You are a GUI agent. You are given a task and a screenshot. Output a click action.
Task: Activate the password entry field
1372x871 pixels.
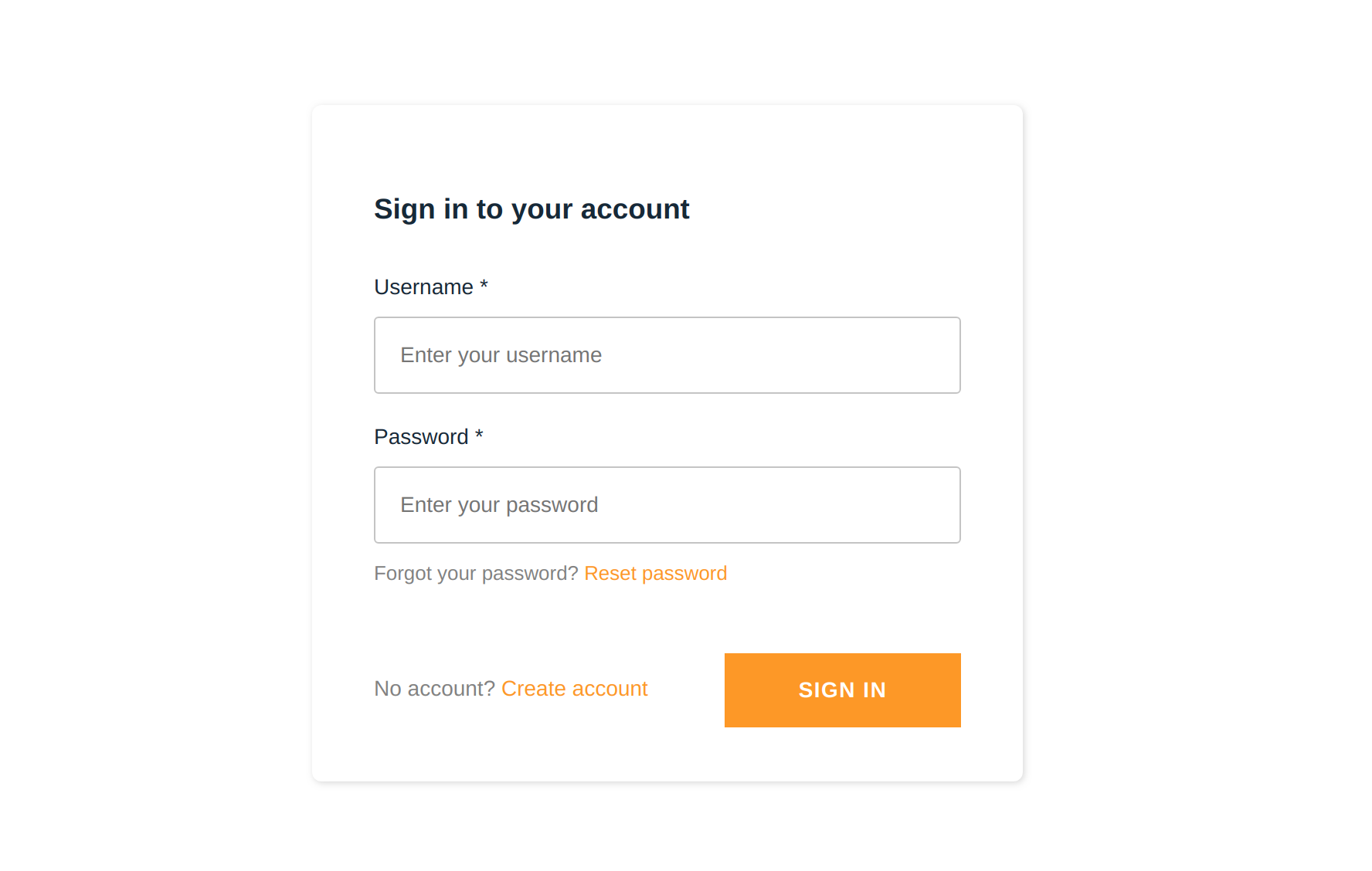pos(667,504)
